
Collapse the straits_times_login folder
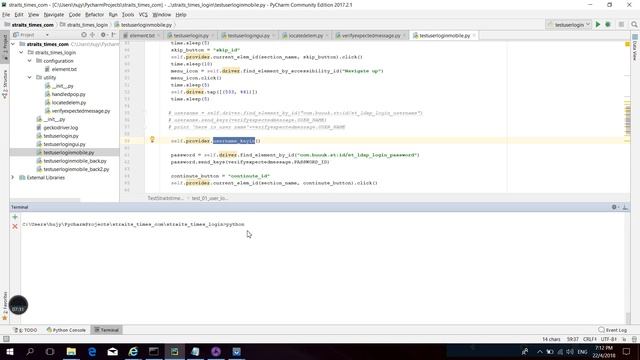pos(21,53)
